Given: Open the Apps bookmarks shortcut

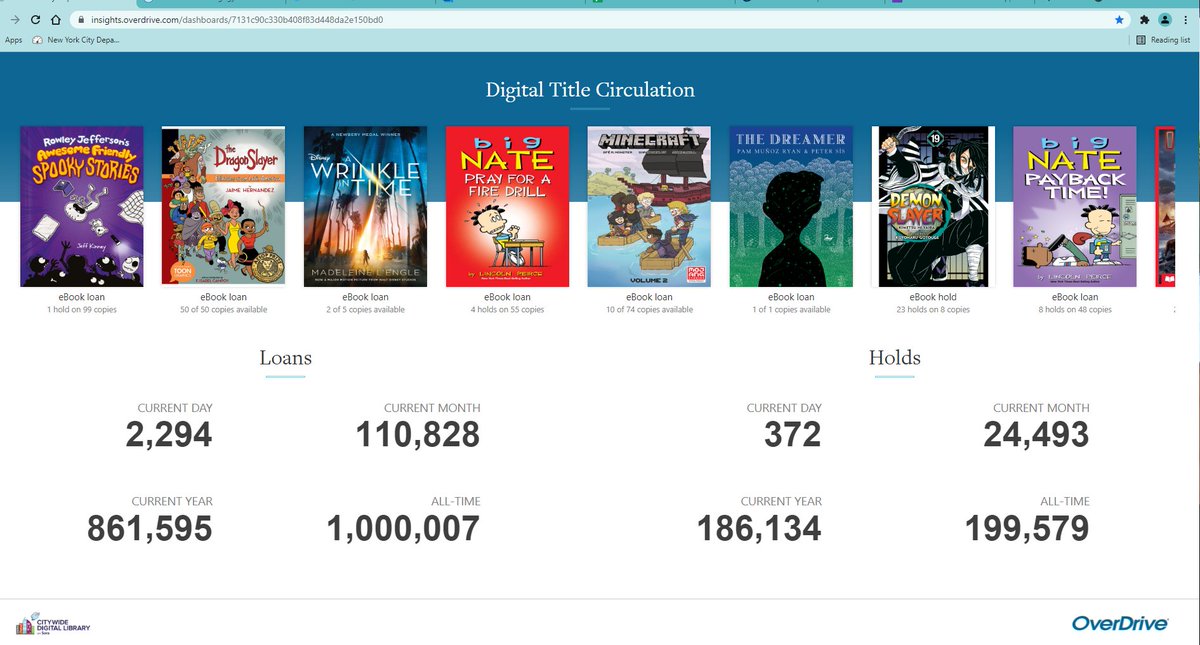Looking at the screenshot, I should 14,40.
